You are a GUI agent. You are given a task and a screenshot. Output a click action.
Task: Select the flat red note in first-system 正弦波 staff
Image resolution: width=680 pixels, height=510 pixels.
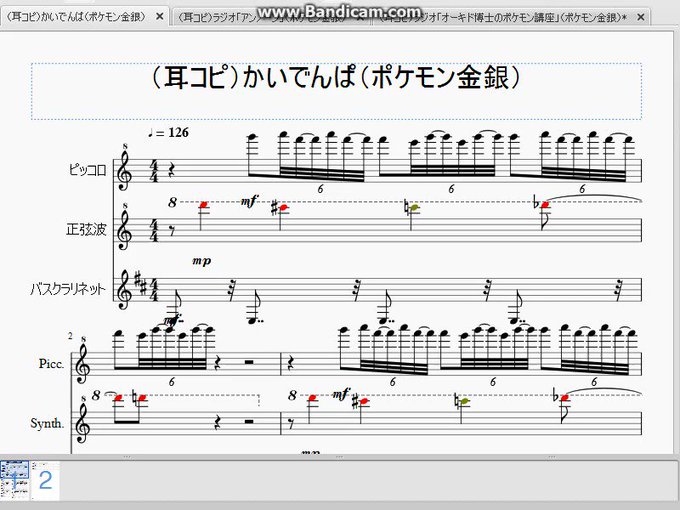[545, 204]
